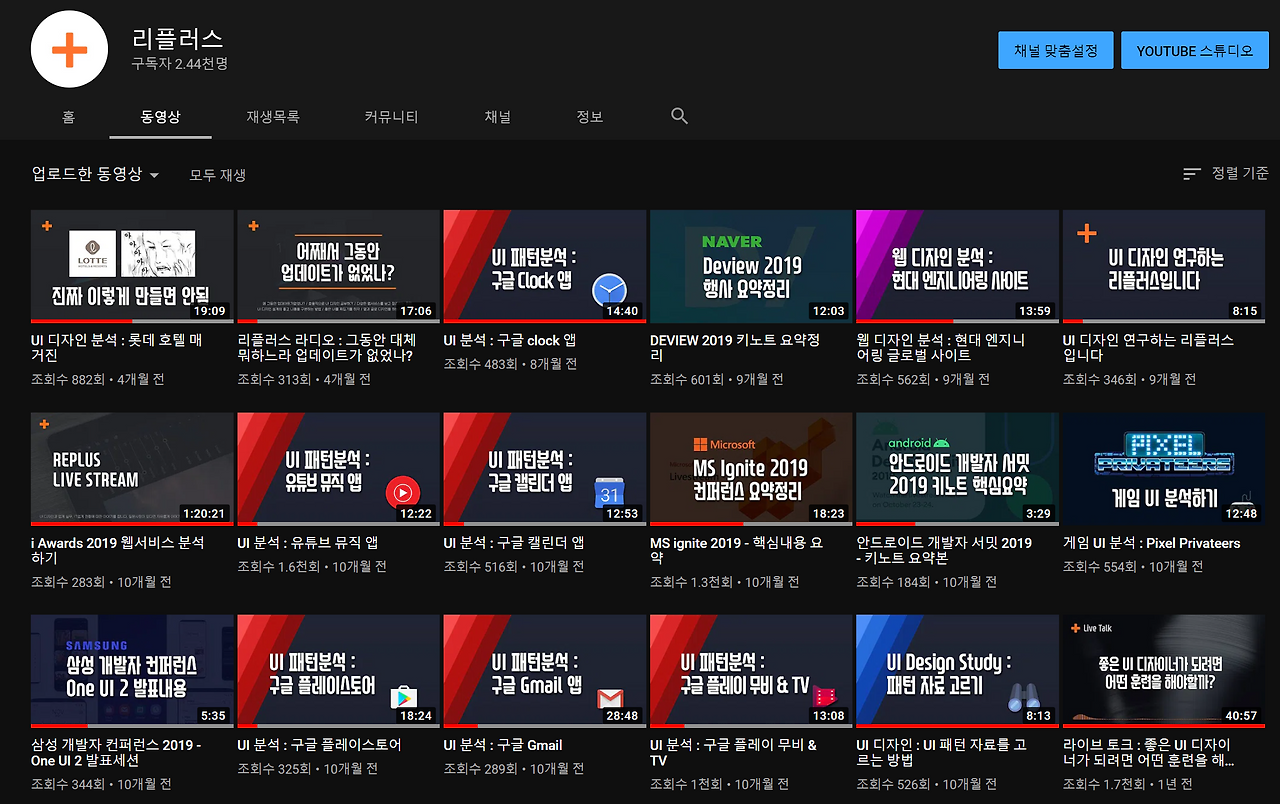Open title 'UI 분석 : 구글 플레이스토어'
Viewport: 1280px width, 804px height.
click(x=319, y=745)
